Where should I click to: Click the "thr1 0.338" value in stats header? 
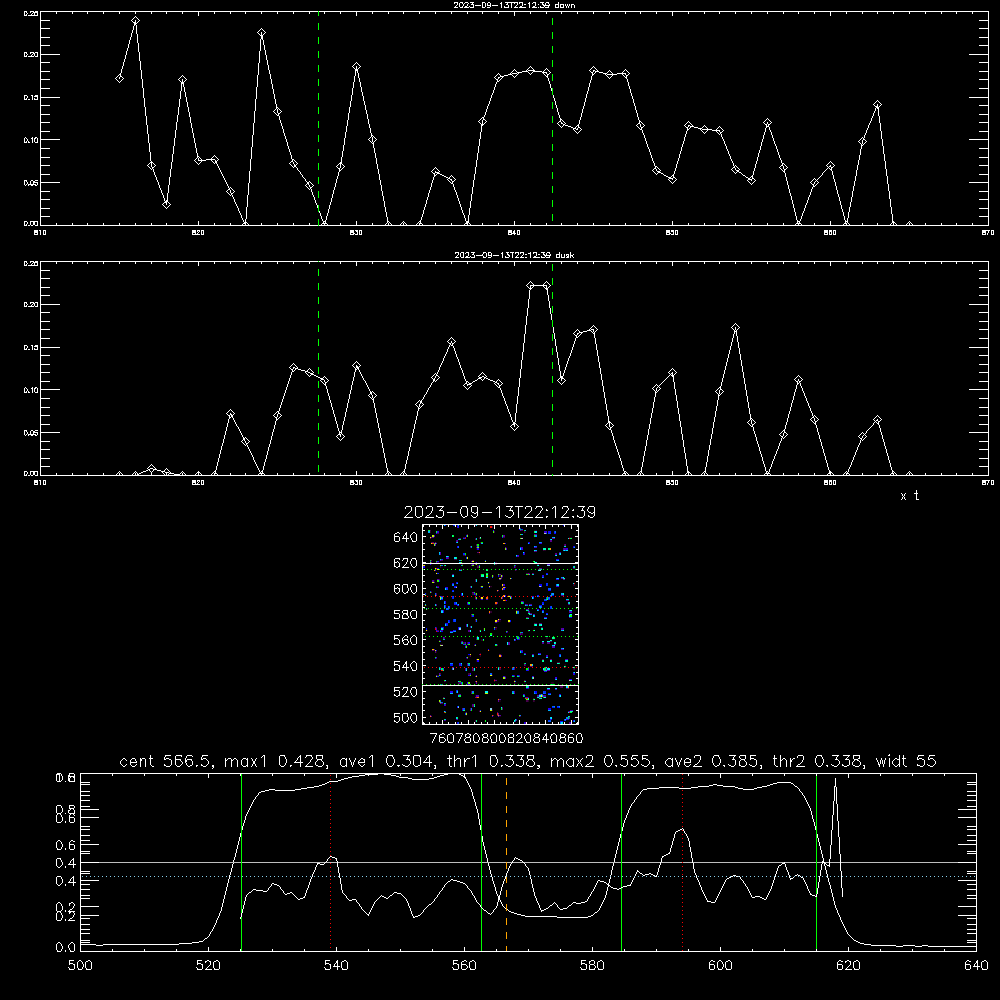[496, 761]
